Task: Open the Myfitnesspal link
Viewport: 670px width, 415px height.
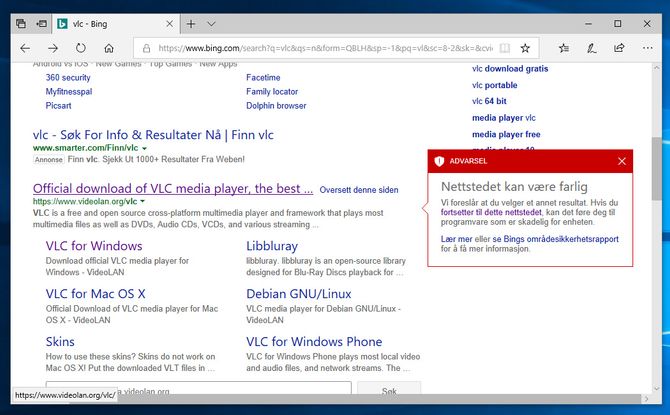Action: [x=69, y=92]
